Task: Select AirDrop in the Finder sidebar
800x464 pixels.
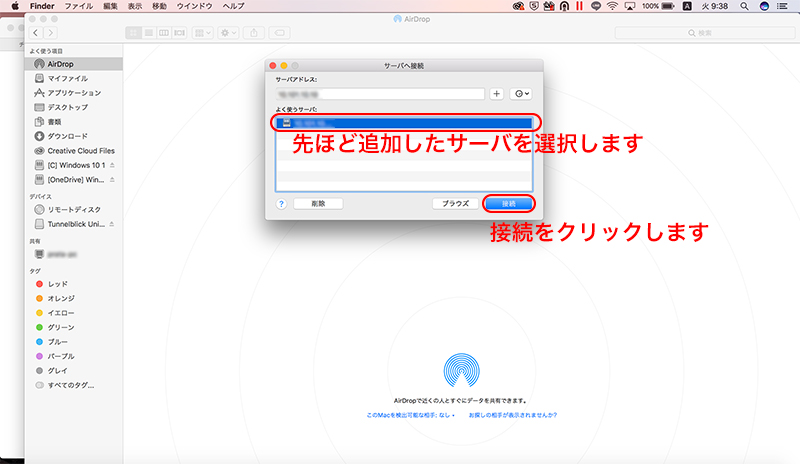Action: [74, 64]
